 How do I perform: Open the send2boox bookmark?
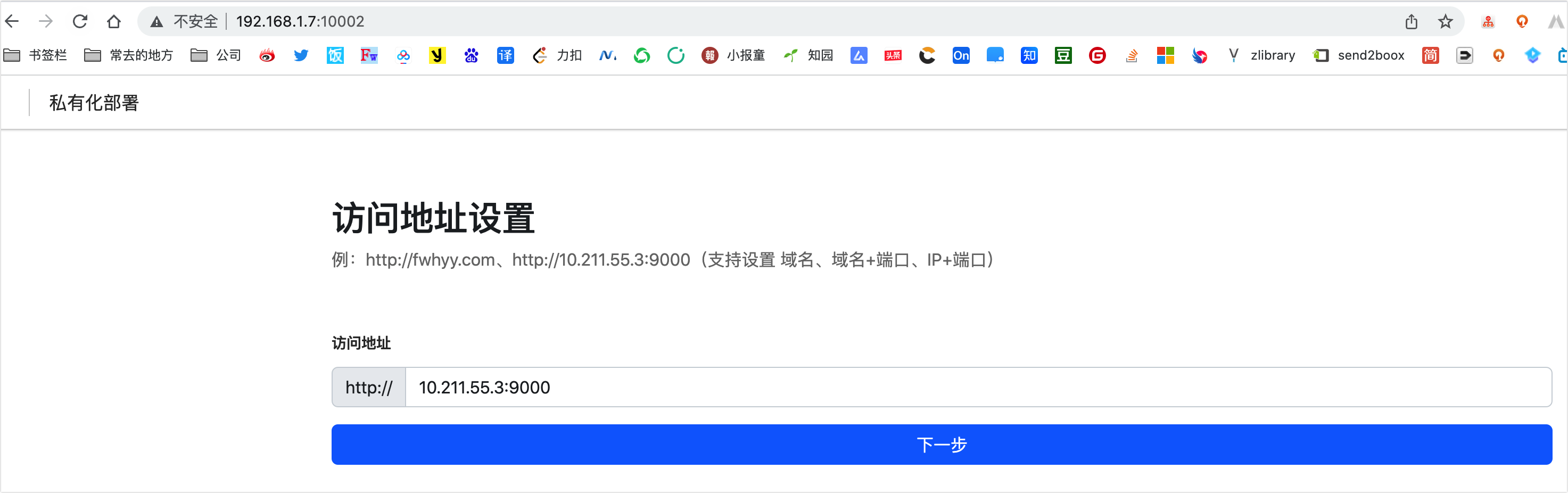(1359, 55)
